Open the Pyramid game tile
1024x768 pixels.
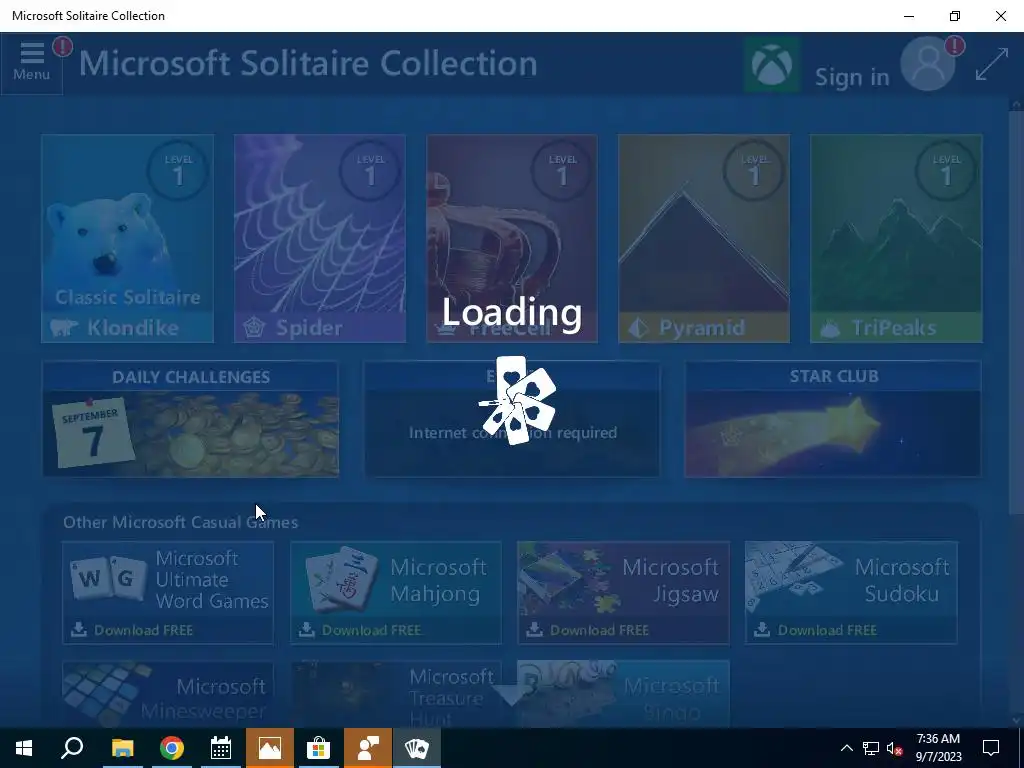[704, 238]
